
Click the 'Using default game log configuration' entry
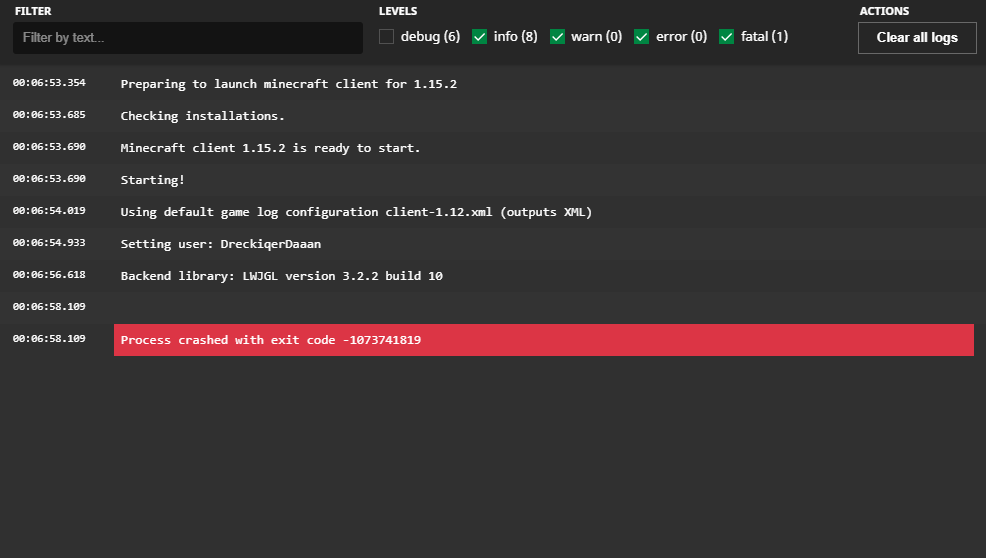356,212
